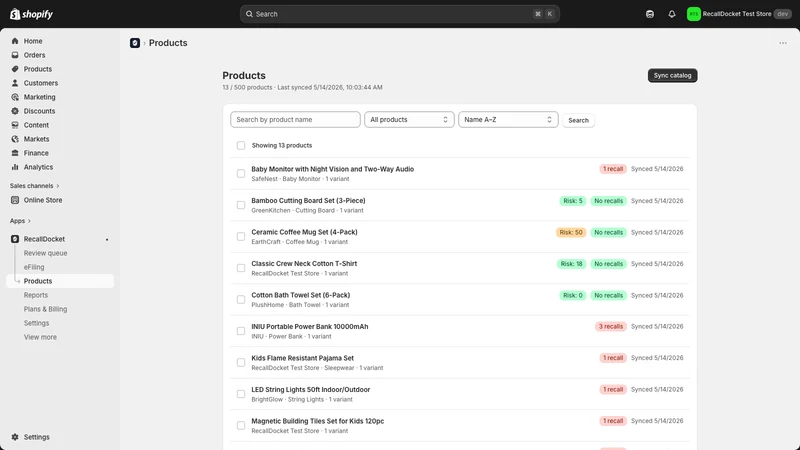Click the Online Store channel icon
The height and width of the screenshot is (450, 800).
(x=15, y=201)
